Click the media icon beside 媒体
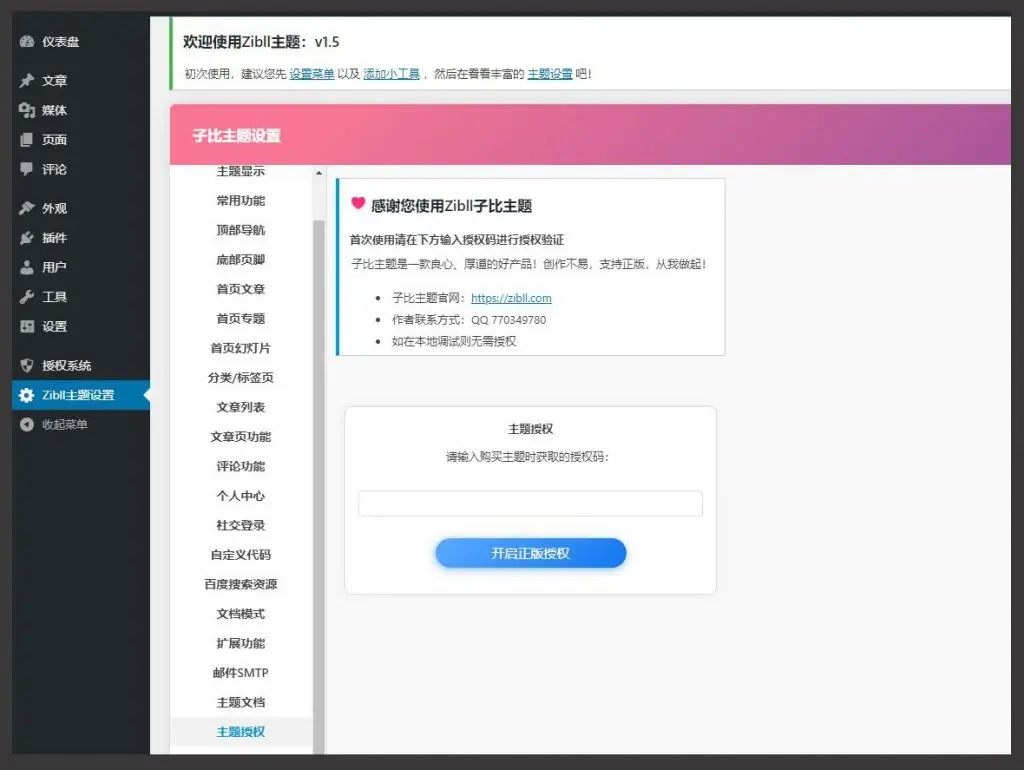The width and height of the screenshot is (1024, 770). [27, 110]
